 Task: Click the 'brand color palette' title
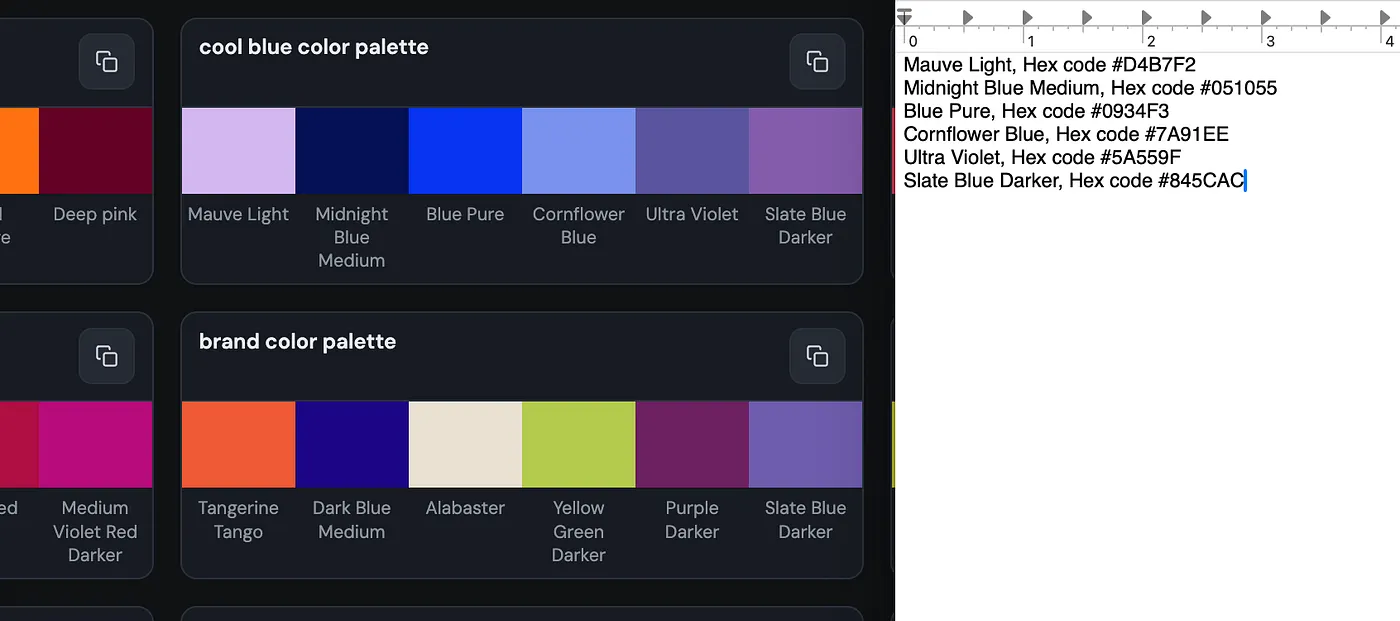coord(297,341)
